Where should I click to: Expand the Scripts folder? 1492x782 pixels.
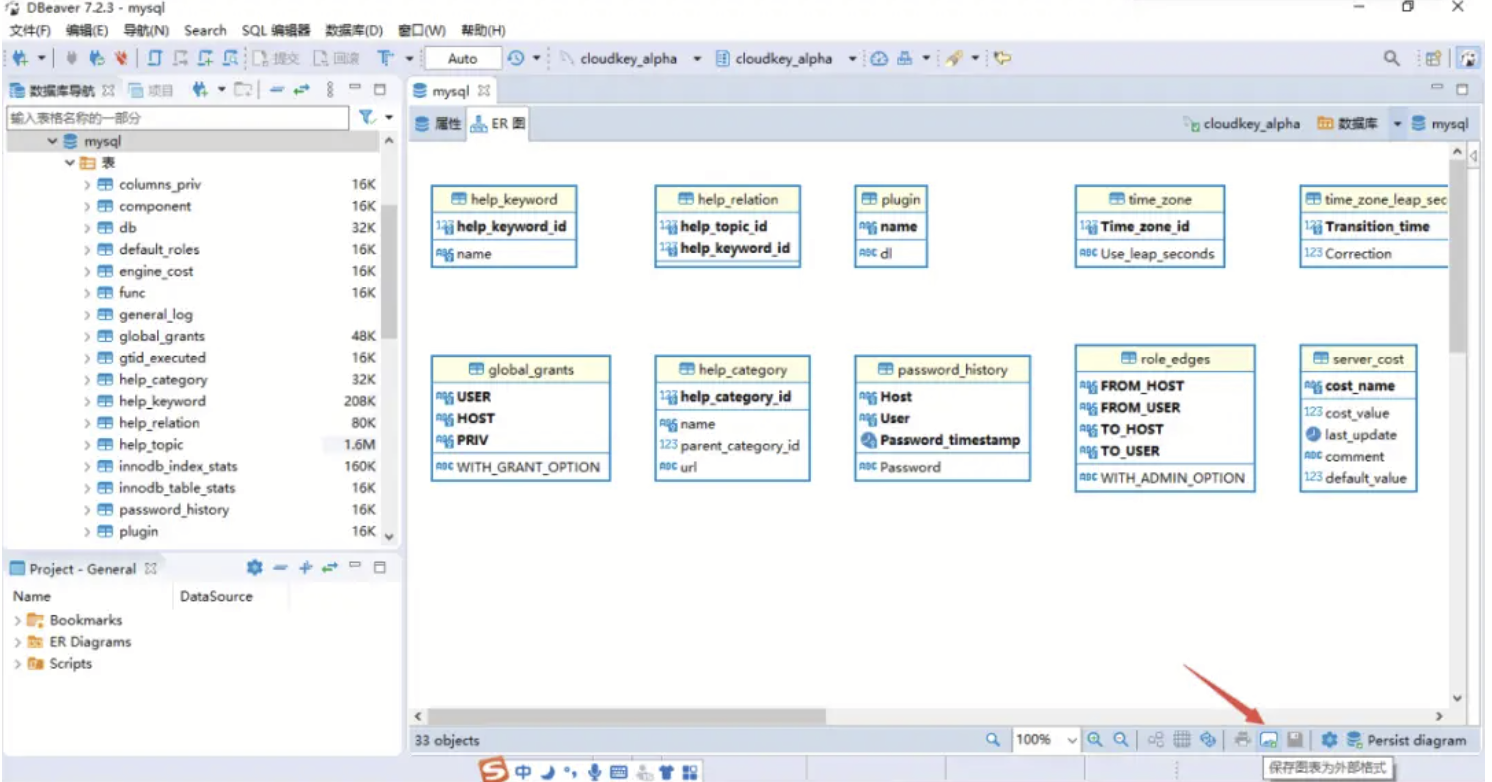(x=17, y=664)
